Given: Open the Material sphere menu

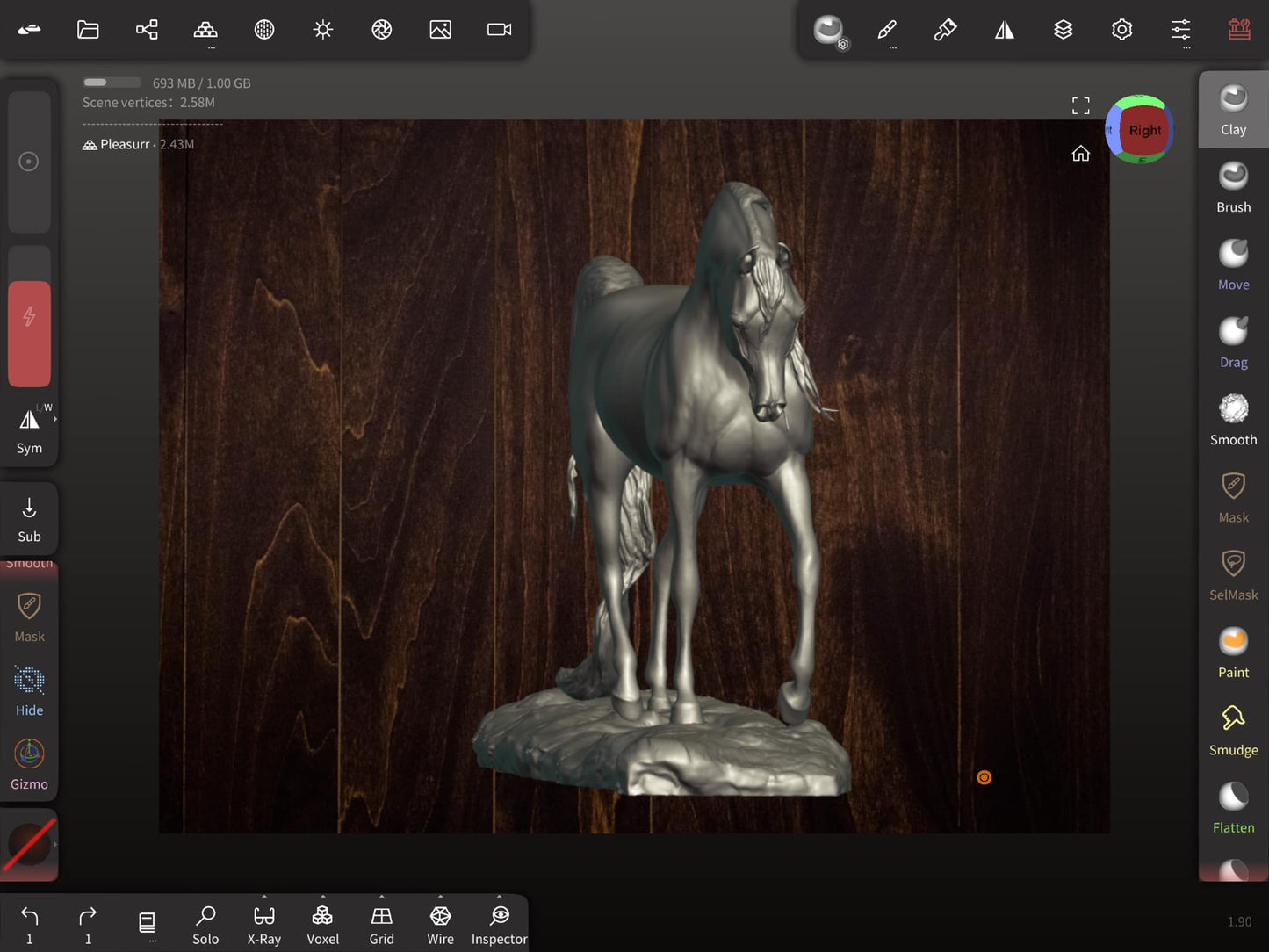Looking at the screenshot, I should [264, 30].
